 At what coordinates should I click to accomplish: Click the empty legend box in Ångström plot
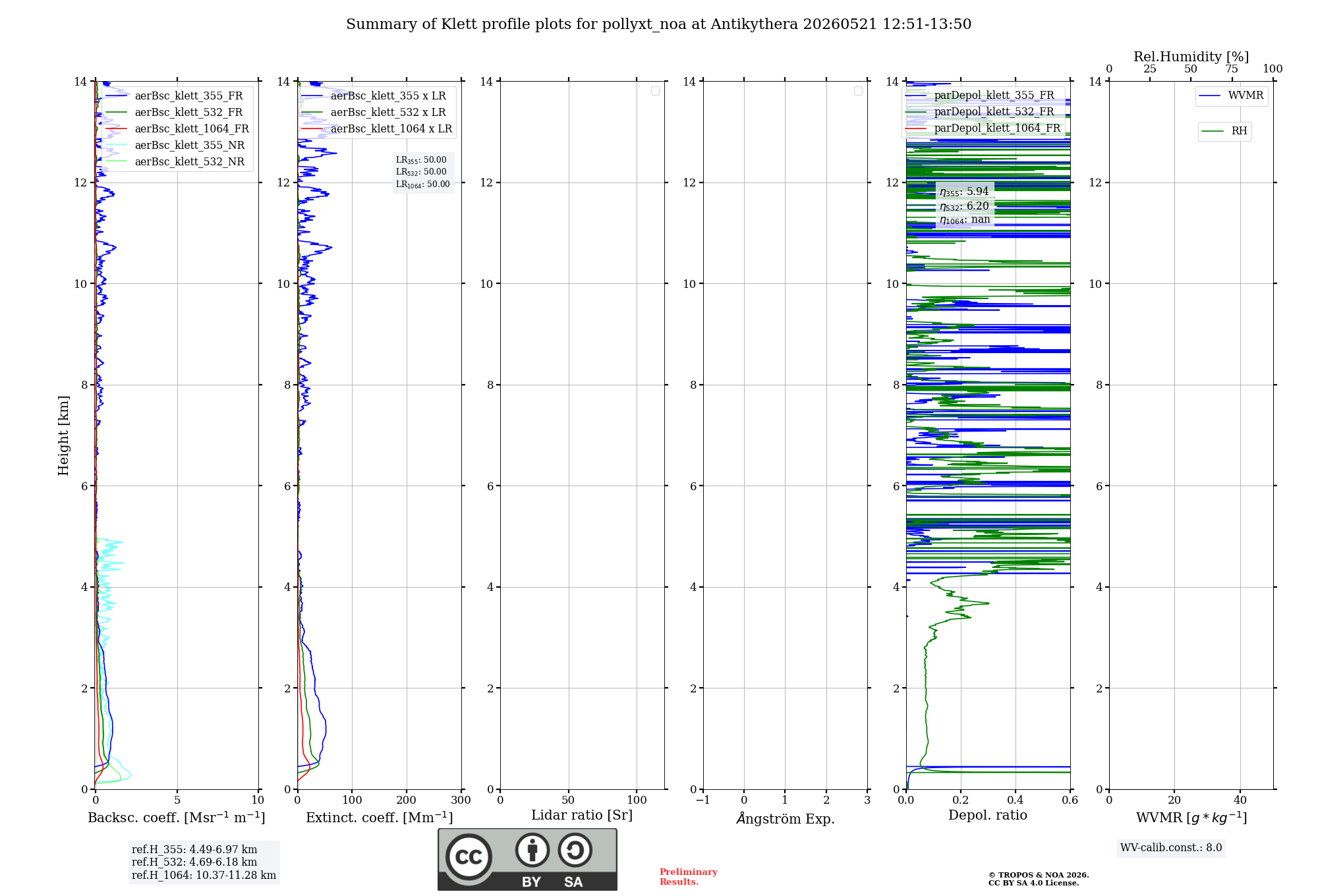coord(858,91)
